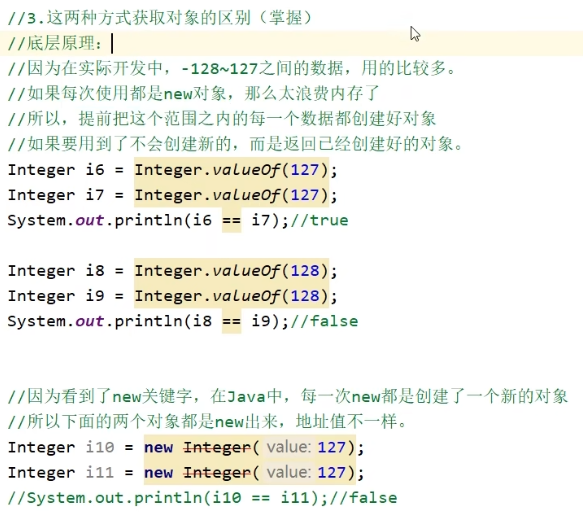Click the comment ending '地址值不一样。'

pyautogui.click(x=207, y=422)
